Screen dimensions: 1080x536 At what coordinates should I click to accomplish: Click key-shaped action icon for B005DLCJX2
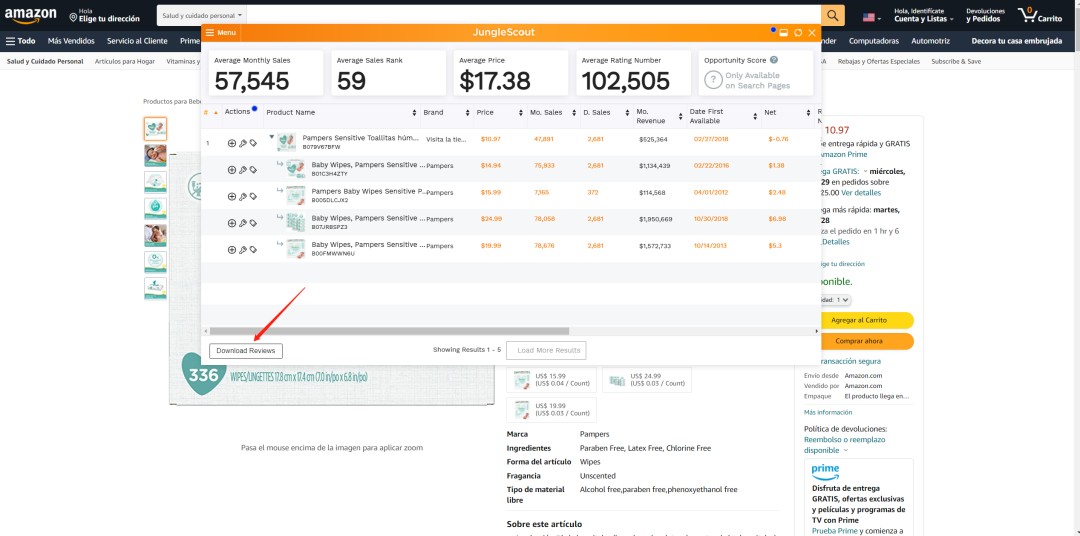[x=242, y=196]
